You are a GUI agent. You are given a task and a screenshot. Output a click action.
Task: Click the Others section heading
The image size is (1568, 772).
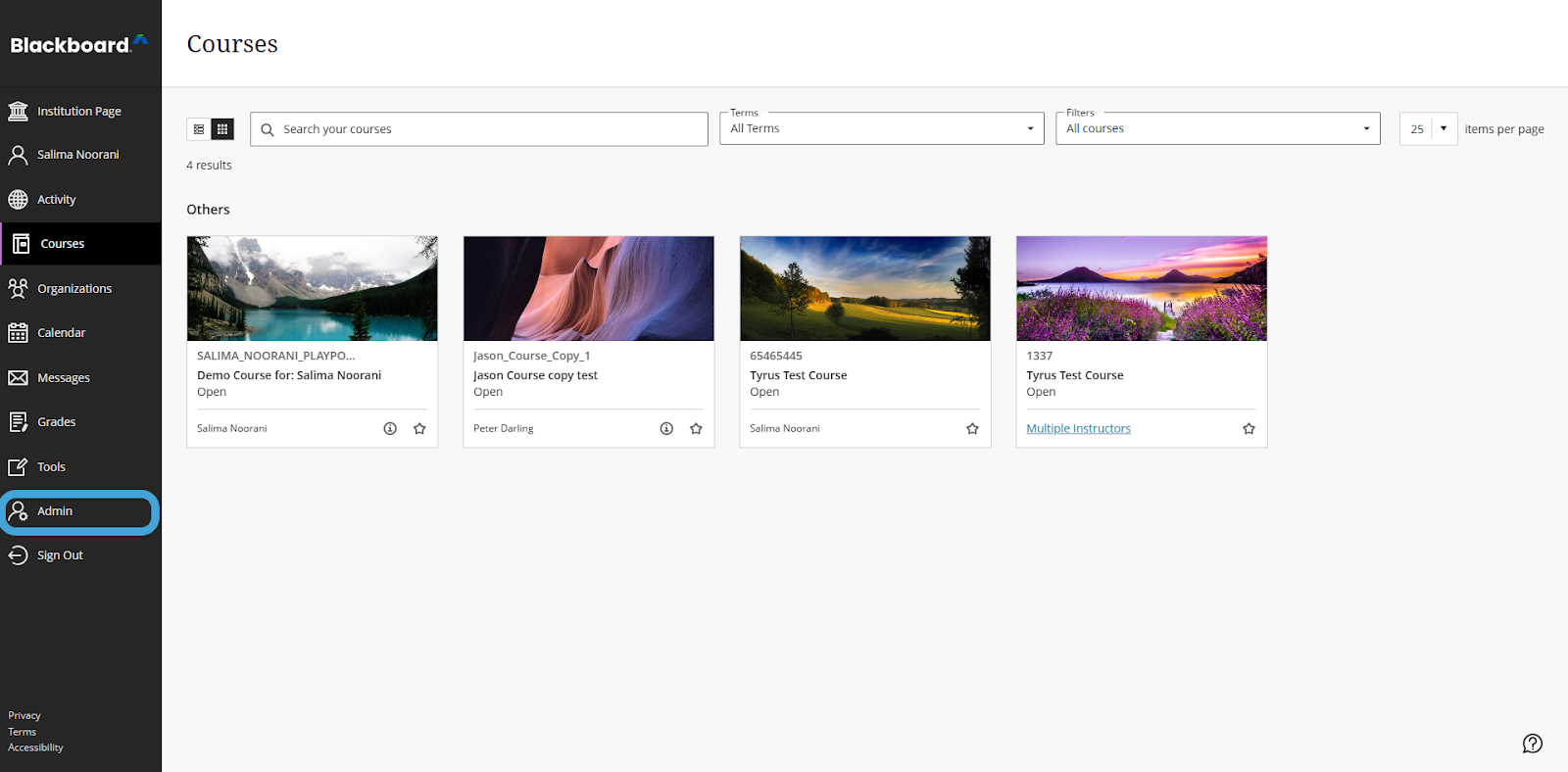pos(208,210)
